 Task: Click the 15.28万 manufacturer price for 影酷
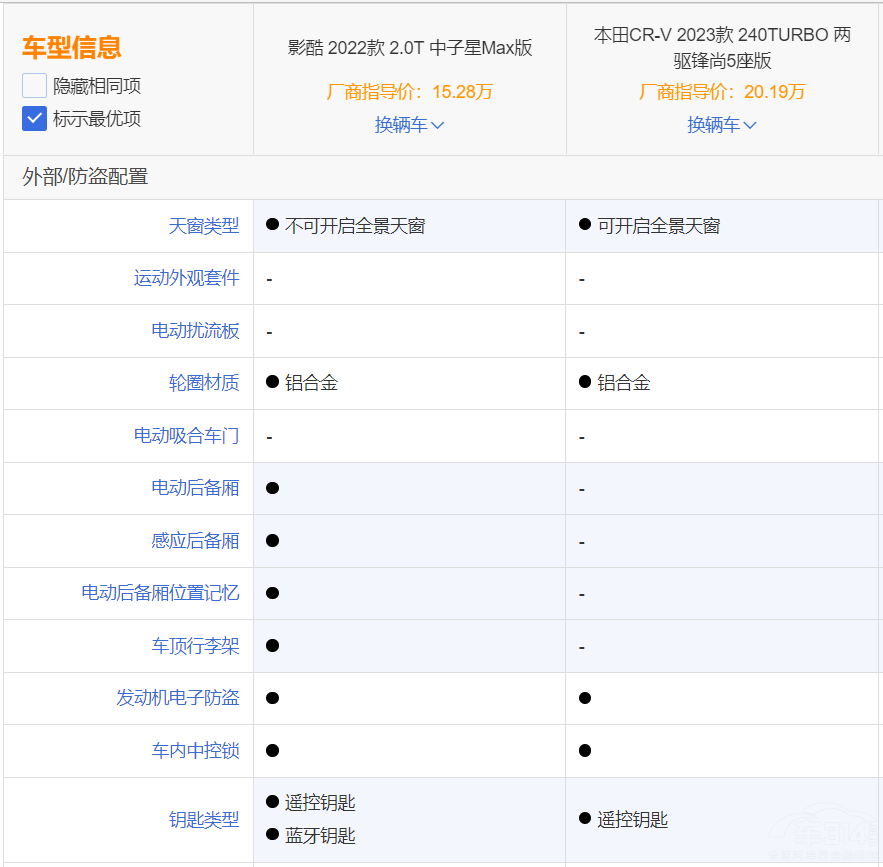click(462, 92)
